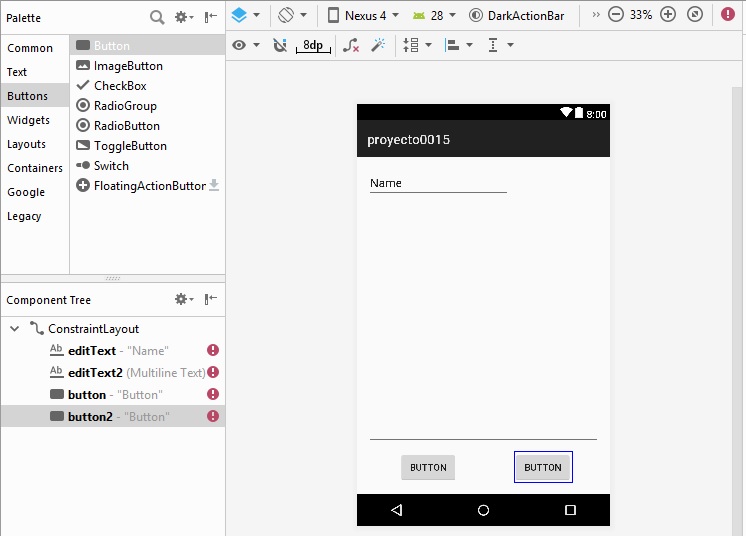Toggle autoconnect magnet icon
The image size is (746, 536).
279,45
